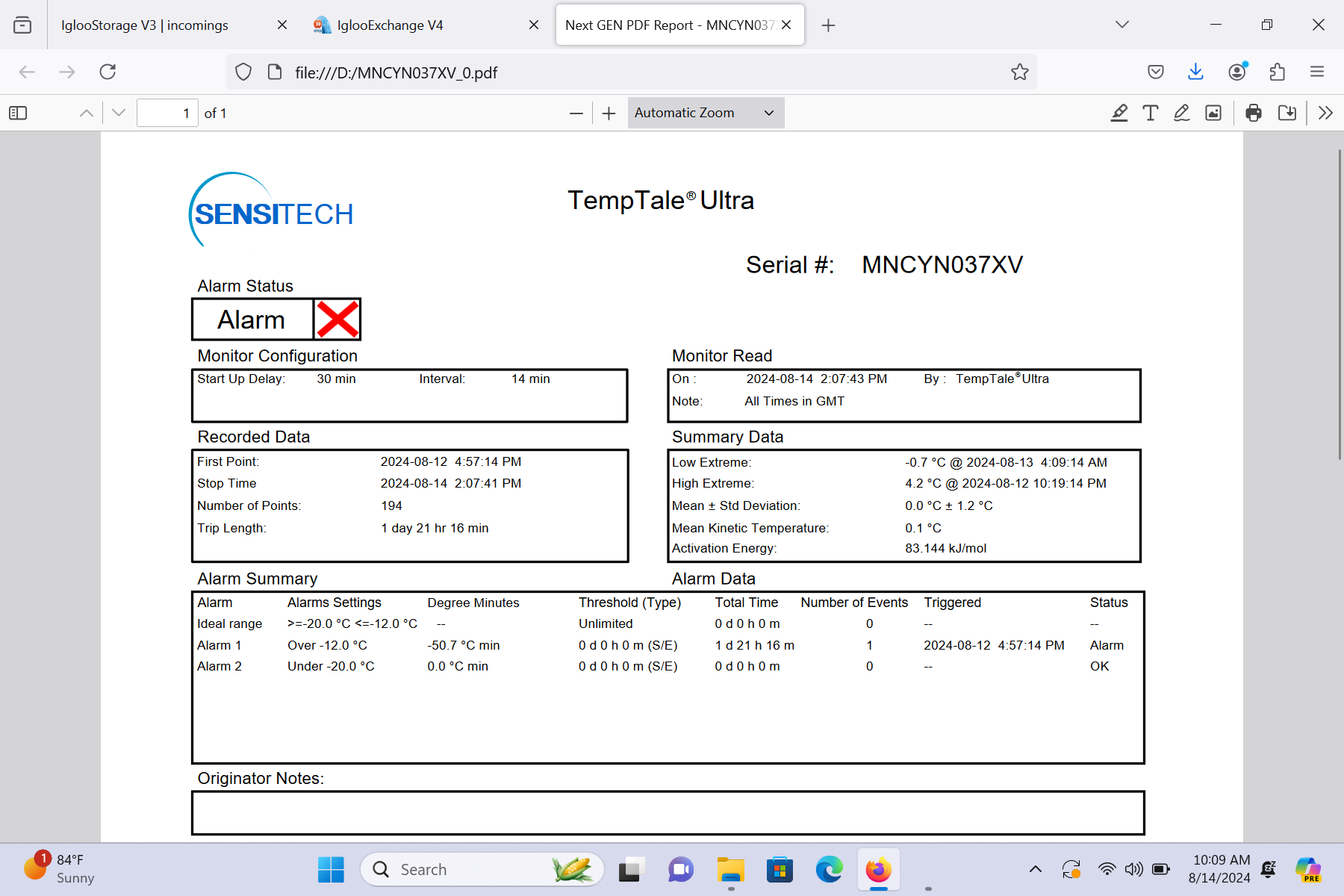Open the Firefox account icon
Image resolution: width=1344 pixels, height=896 pixels.
point(1237,72)
